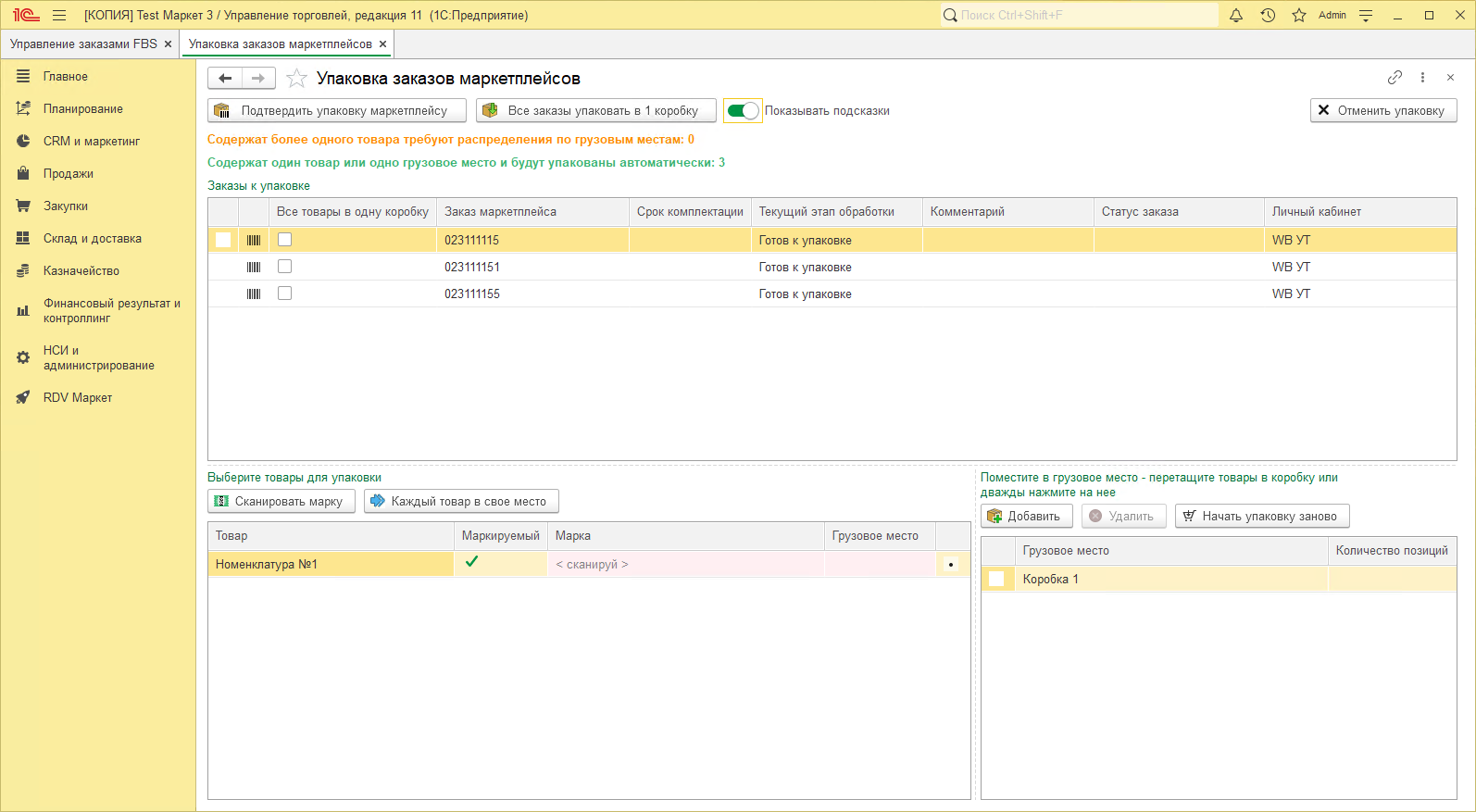Screen dimensions: 1476x812
Task: Check the box for order 023111115
Action: coord(285,240)
